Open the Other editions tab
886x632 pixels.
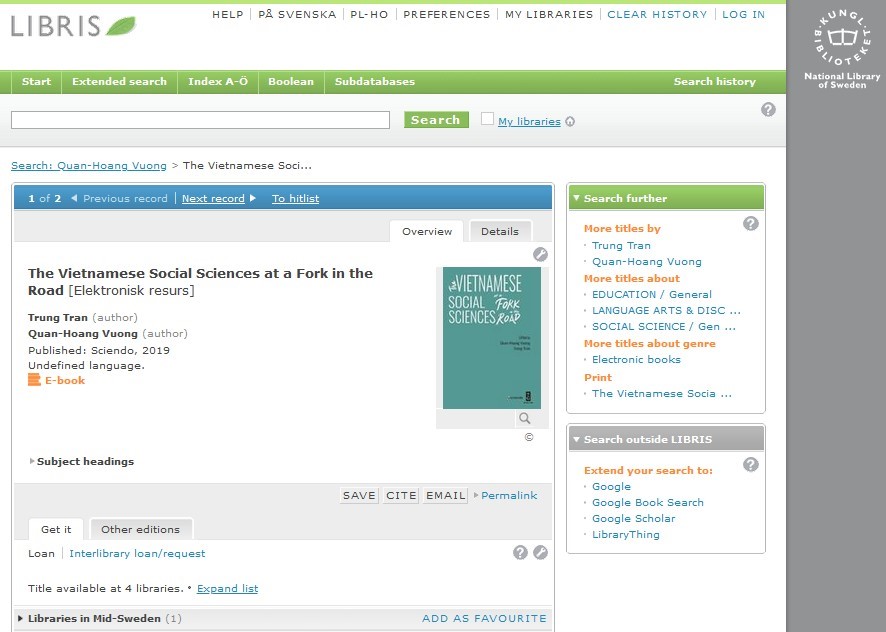(140, 529)
